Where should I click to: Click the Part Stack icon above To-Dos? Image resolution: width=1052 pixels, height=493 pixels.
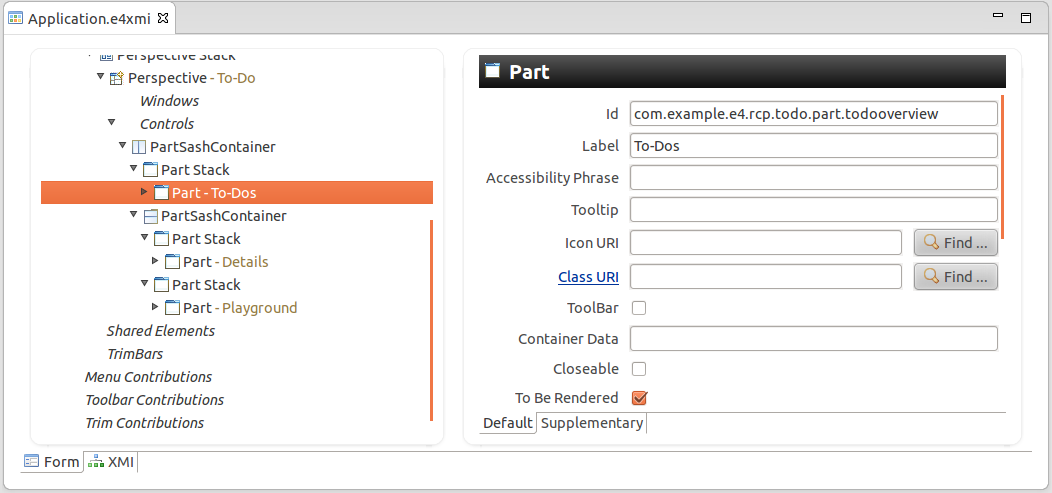click(150, 170)
